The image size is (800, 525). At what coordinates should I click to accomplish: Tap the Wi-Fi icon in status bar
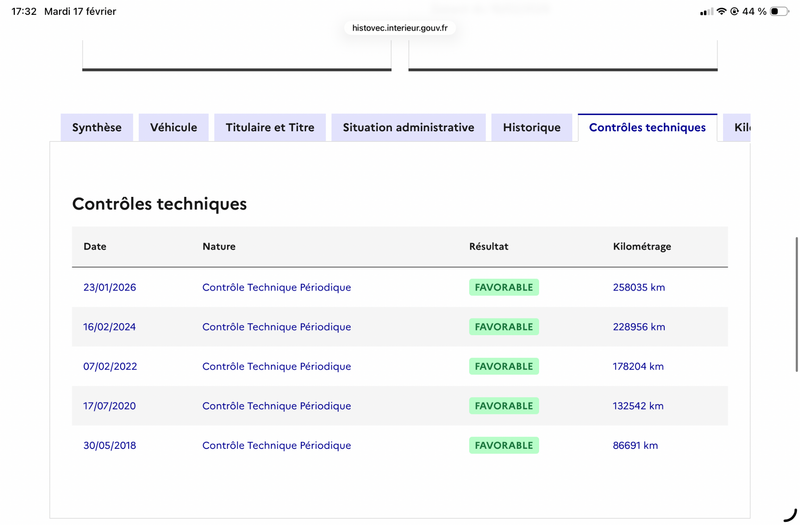(x=721, y=11)
